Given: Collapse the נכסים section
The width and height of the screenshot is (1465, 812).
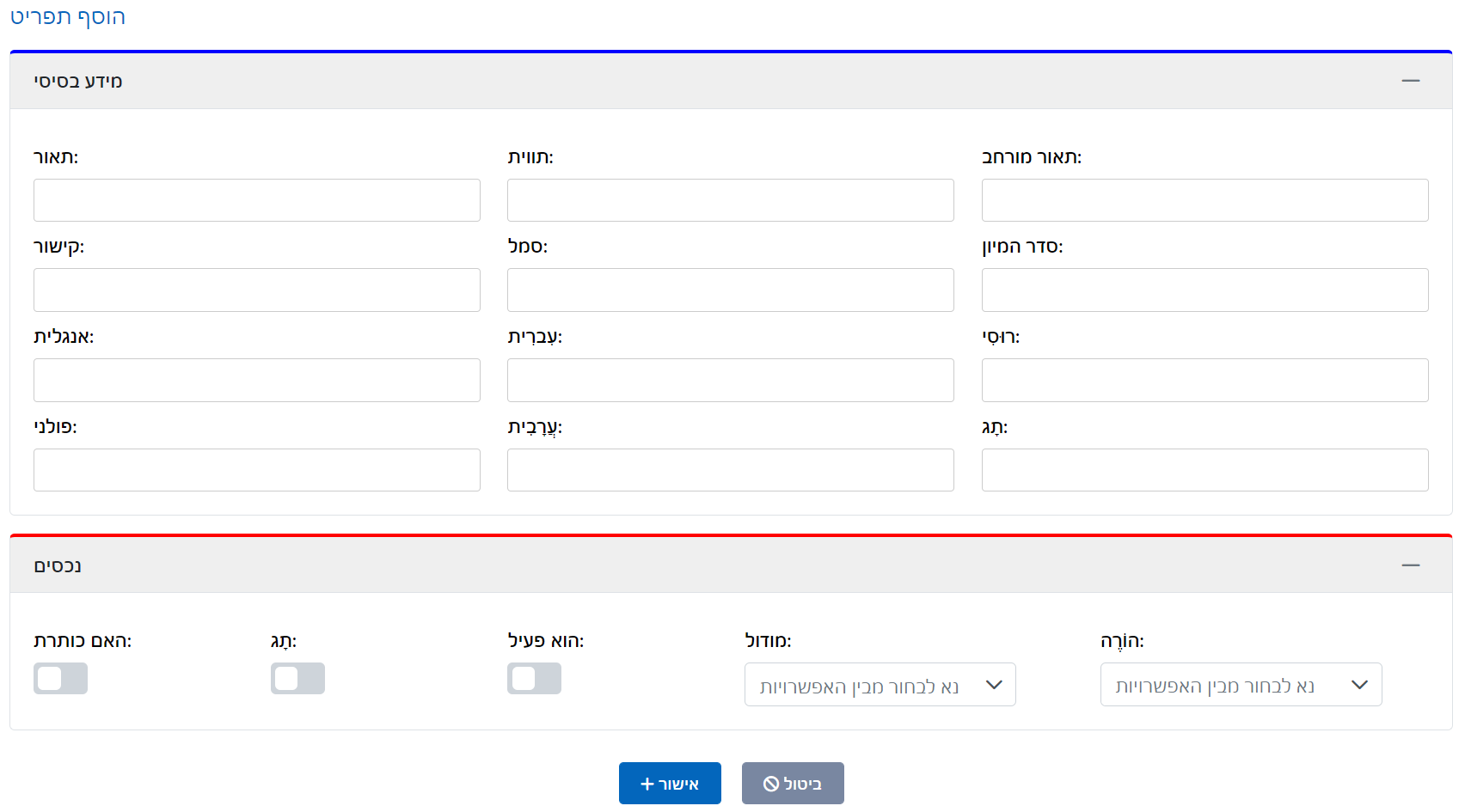Looking at the screenshot, I should pyautogui.click(x=1411, y=565).
